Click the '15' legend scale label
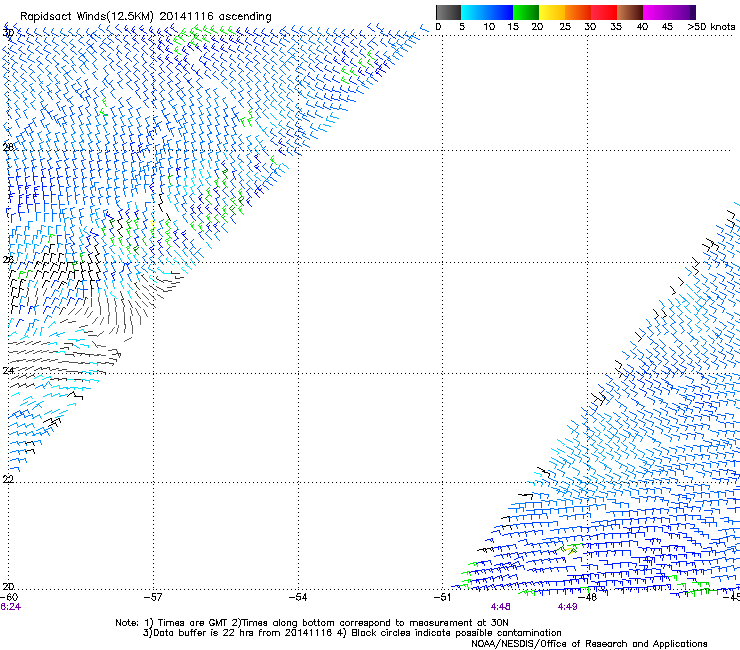The image size is (740, 650). point(513,27)
